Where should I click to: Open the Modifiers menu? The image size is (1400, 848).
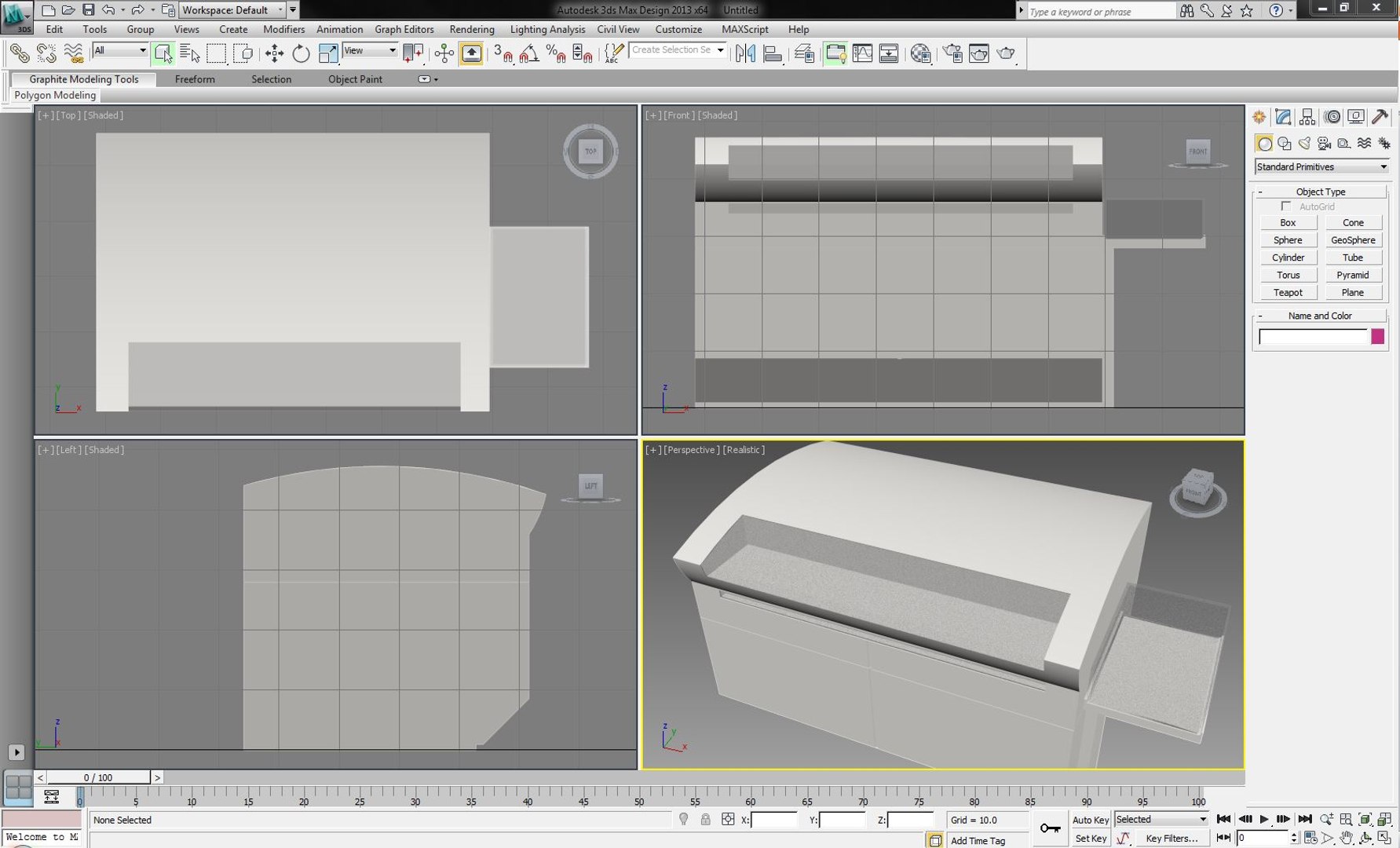tap(283, 29)
